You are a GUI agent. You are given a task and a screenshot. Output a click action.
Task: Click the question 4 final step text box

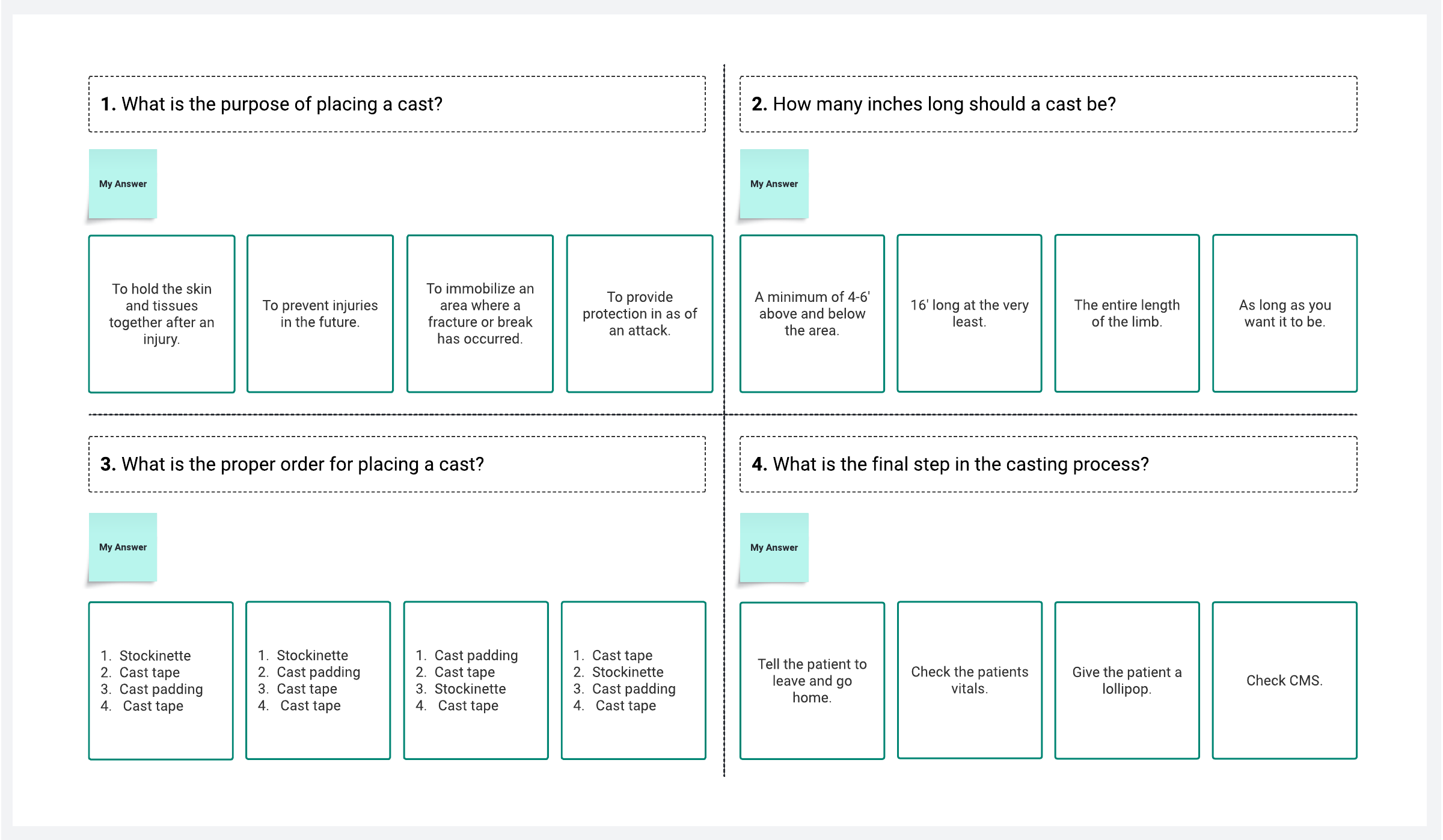1049,464
